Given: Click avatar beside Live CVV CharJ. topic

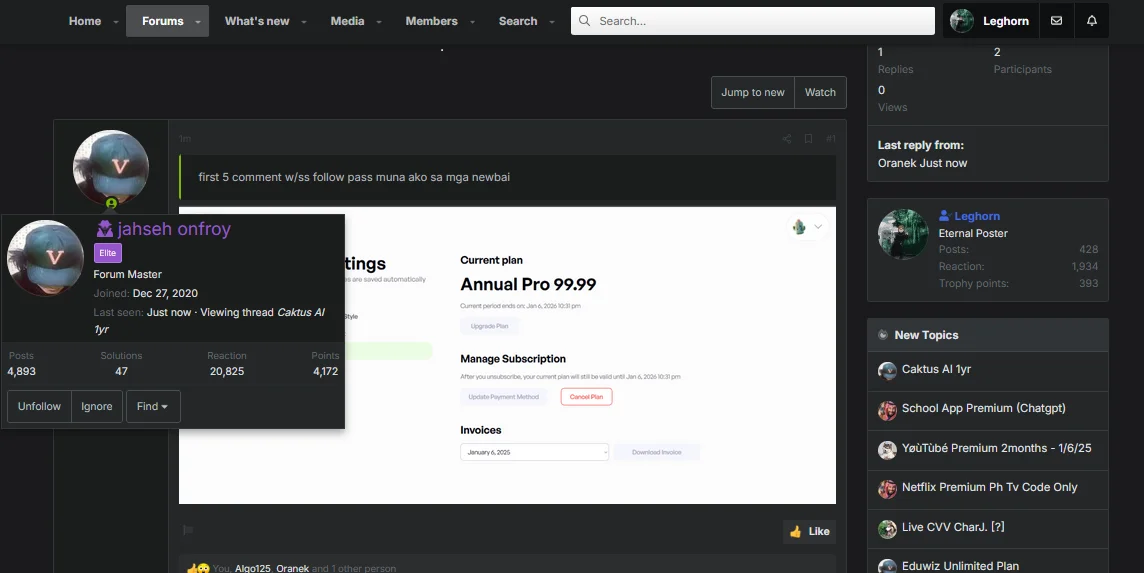Looking at the screenshot, I should pyautogui.click(x=887, y=528).
